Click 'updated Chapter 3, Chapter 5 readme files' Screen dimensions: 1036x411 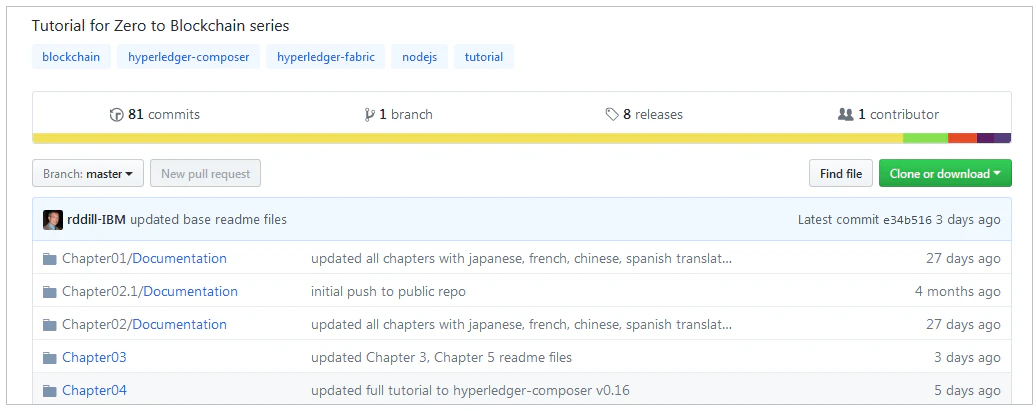click(441, 357)
